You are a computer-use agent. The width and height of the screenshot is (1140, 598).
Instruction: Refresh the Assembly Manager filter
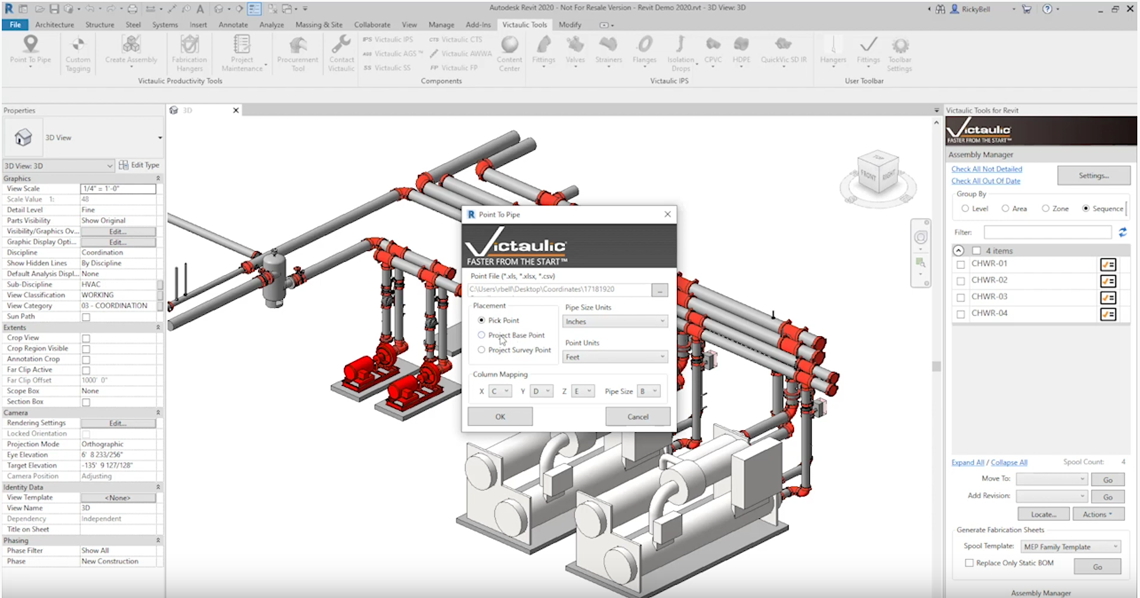(x=1123, y=233)
